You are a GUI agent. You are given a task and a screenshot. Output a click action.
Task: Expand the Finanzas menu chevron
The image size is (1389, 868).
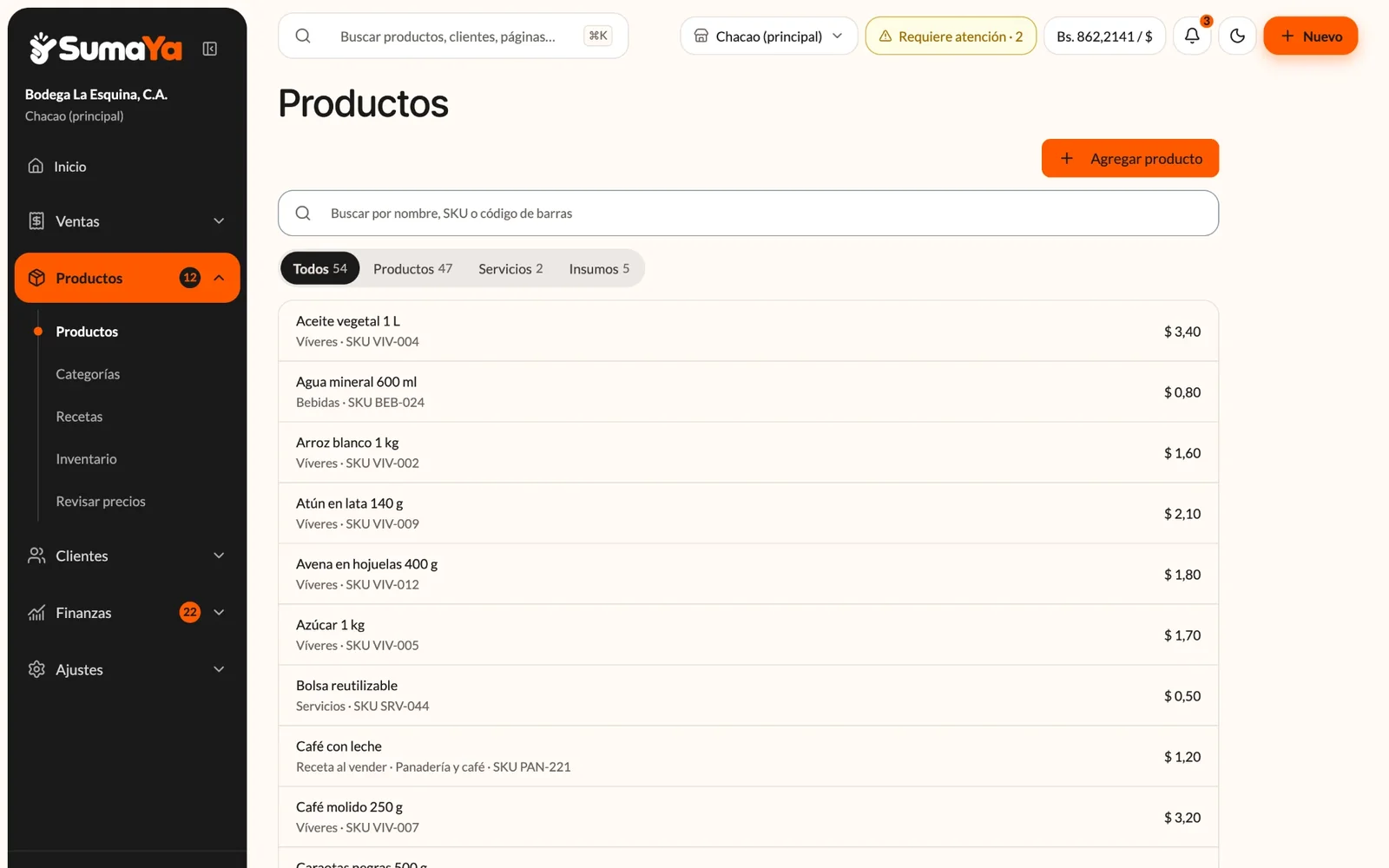pyautogui.click(x=219, y=613)
